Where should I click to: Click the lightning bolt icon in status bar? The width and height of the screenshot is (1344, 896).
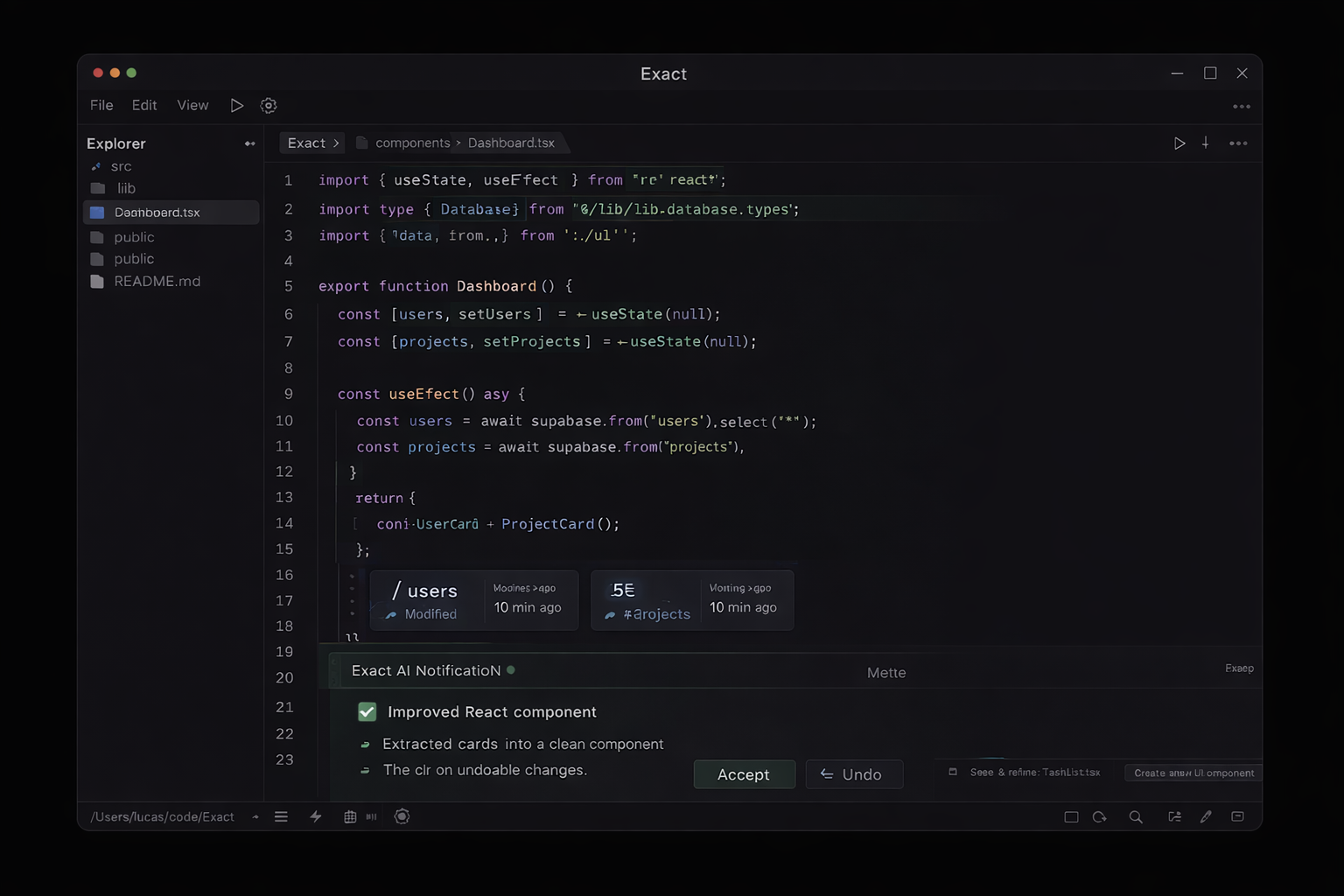click(316, 816)
